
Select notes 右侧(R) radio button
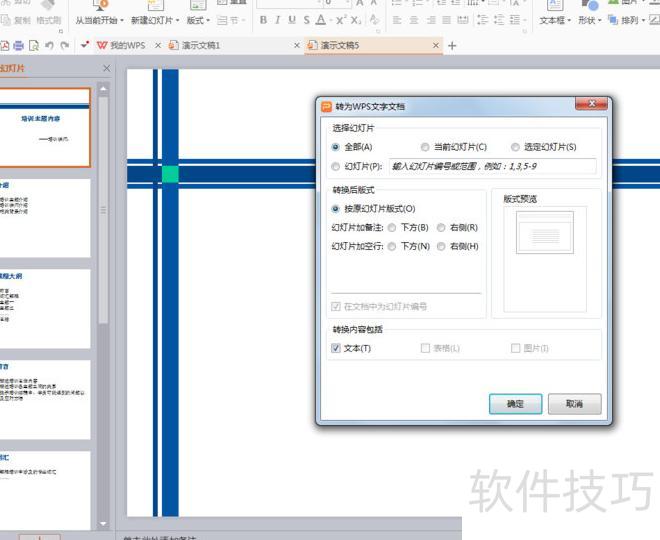pyautogui.click(x=441, y=228)
